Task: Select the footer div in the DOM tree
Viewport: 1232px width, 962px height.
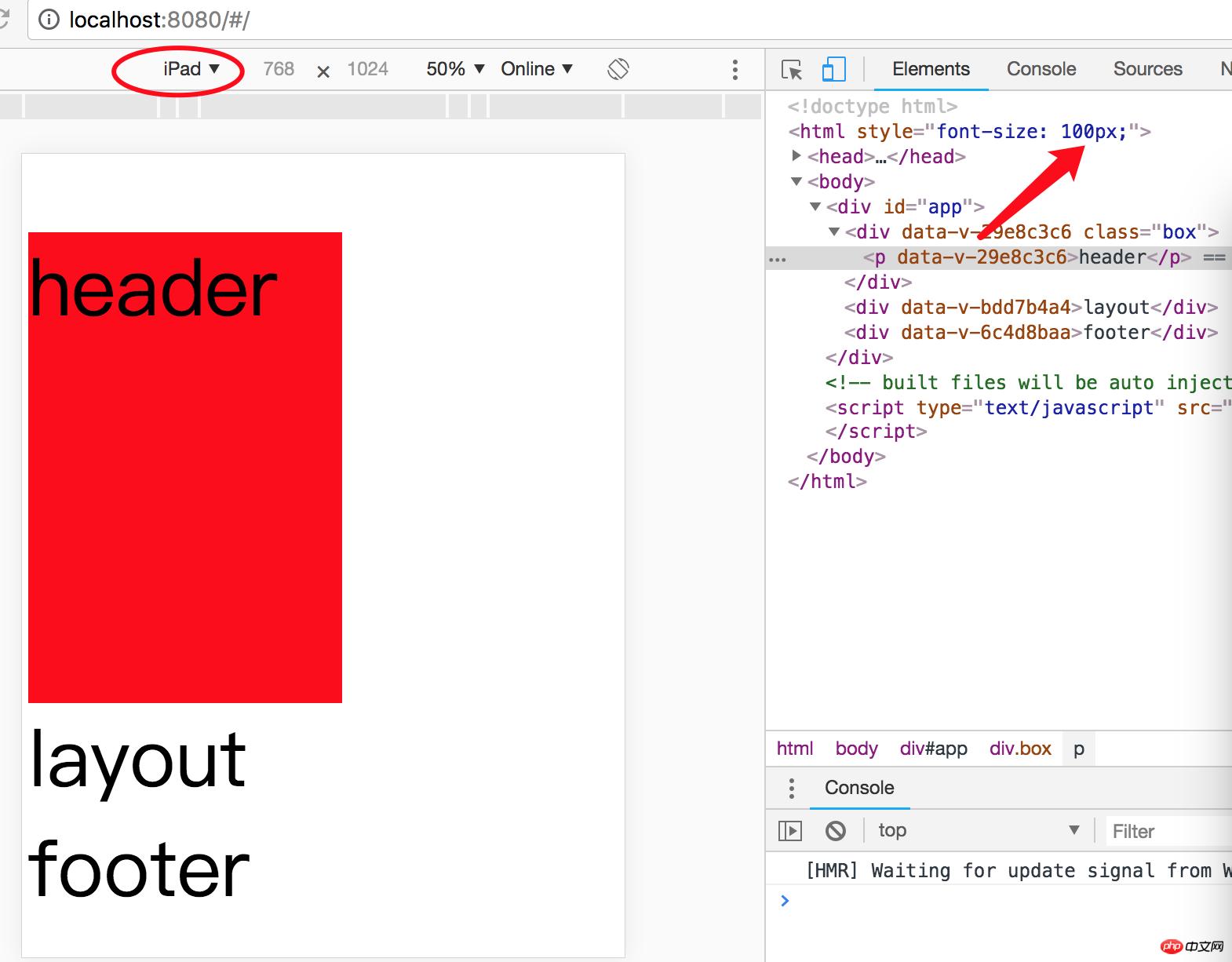Action: click(1030, 333)
